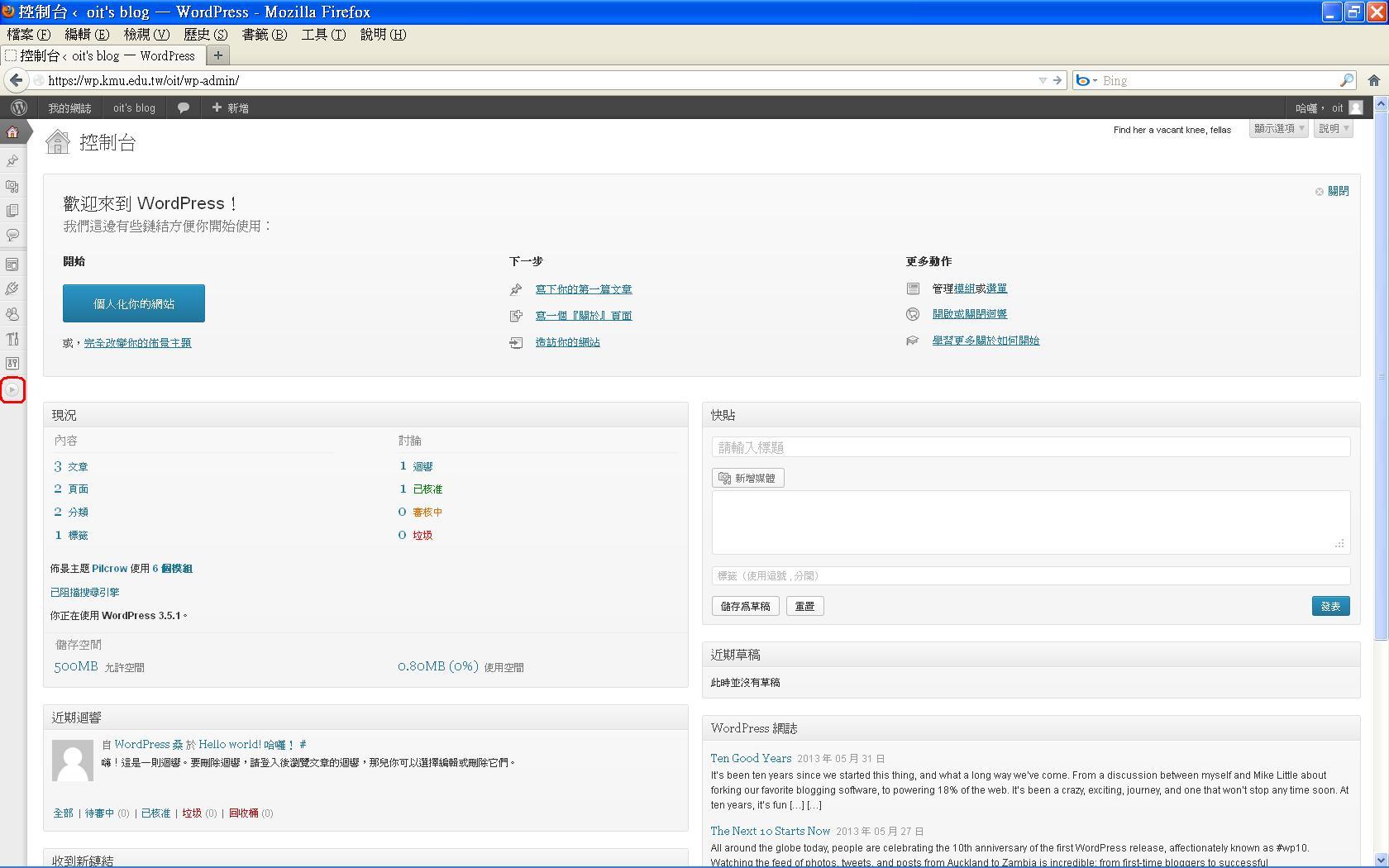Click the go arrow in URL bar
The height and width of the screenshot is (868, 1389).
[x=1057, y=80]
